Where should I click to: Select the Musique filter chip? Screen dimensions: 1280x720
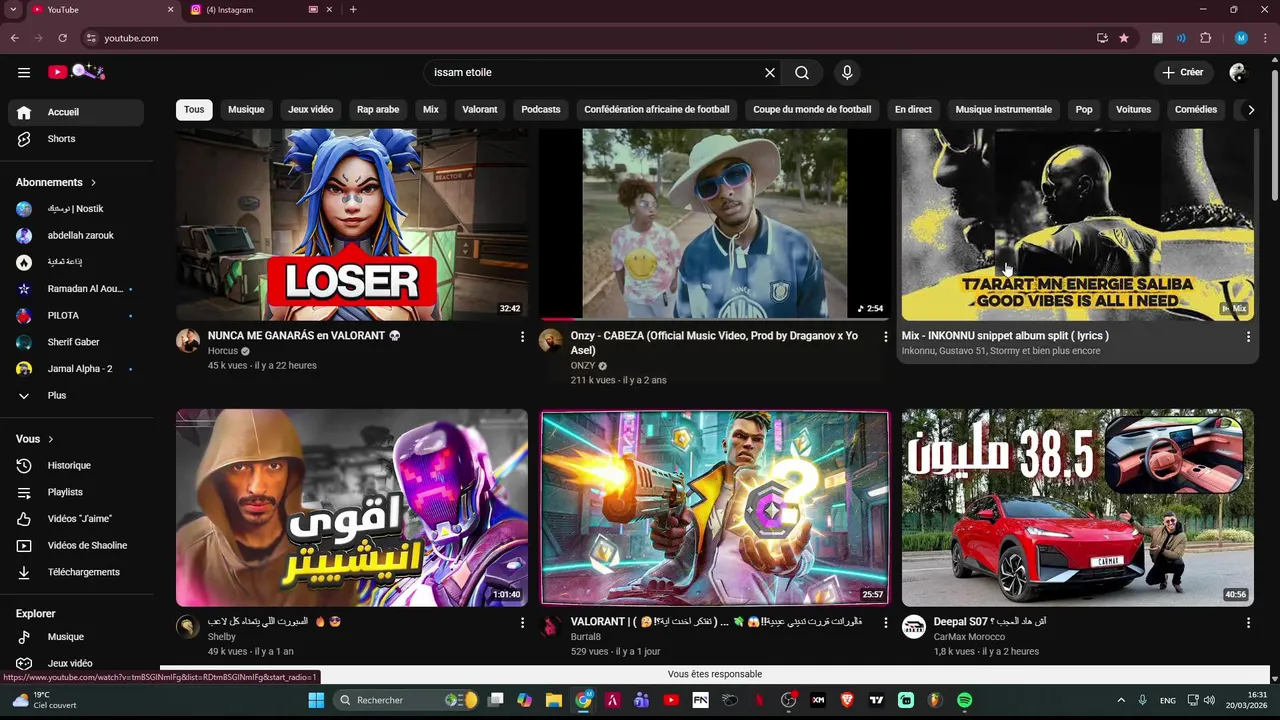point(246,109)
